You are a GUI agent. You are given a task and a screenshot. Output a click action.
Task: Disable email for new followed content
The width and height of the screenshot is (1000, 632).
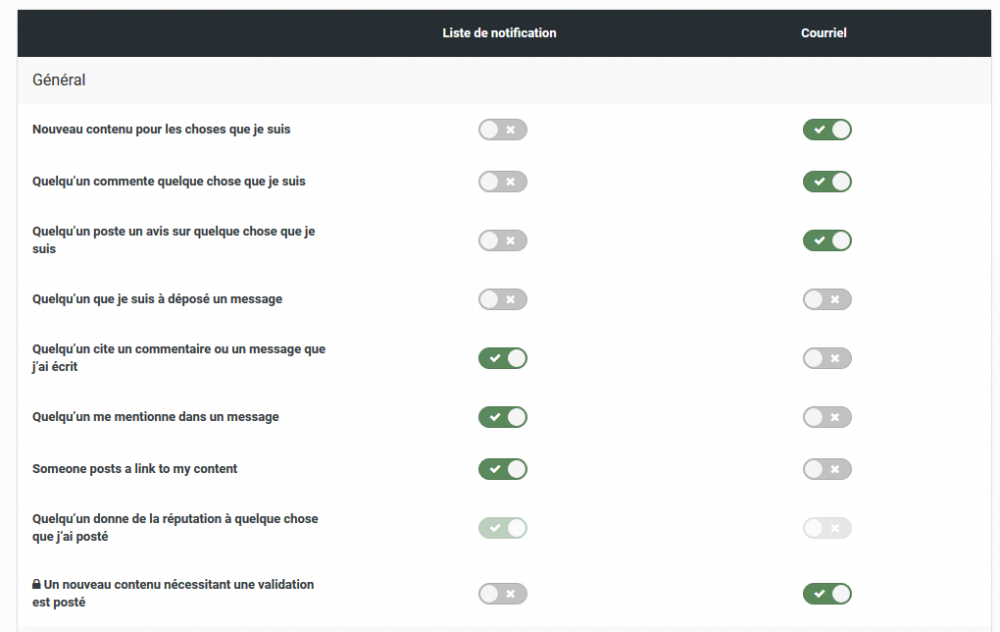coord(827,130)
